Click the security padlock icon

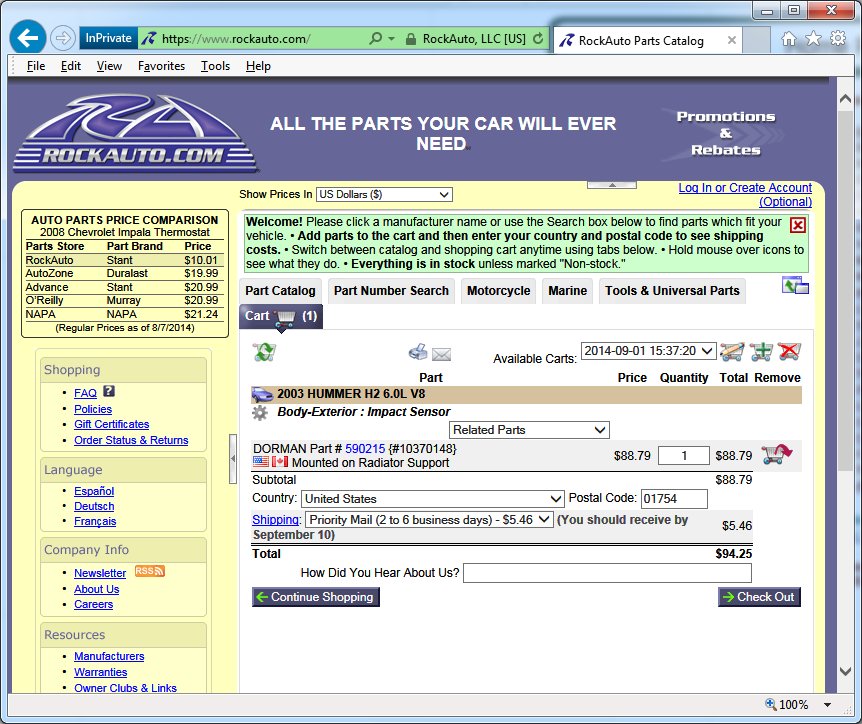coord(411,39)
